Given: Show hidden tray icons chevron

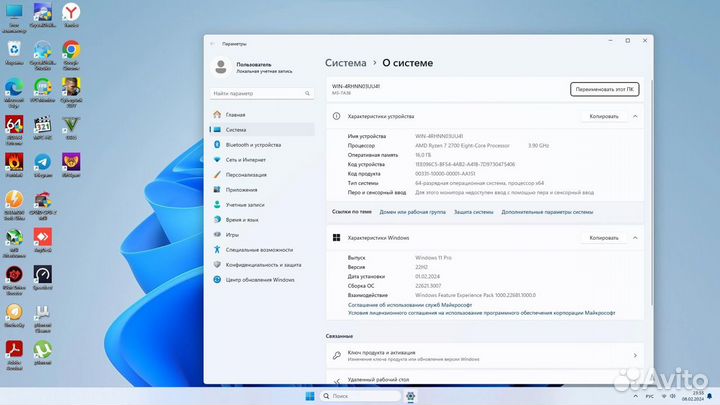Looking at the screenshot, I should [636, 396].
